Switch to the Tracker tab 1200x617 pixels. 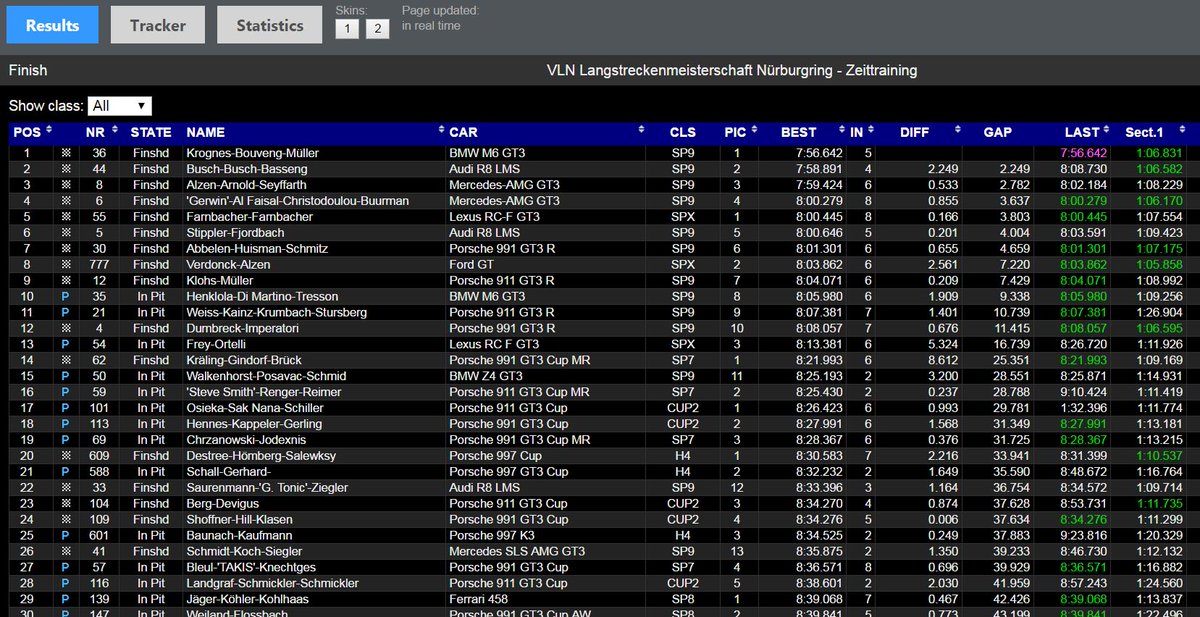tap(157, 25)
